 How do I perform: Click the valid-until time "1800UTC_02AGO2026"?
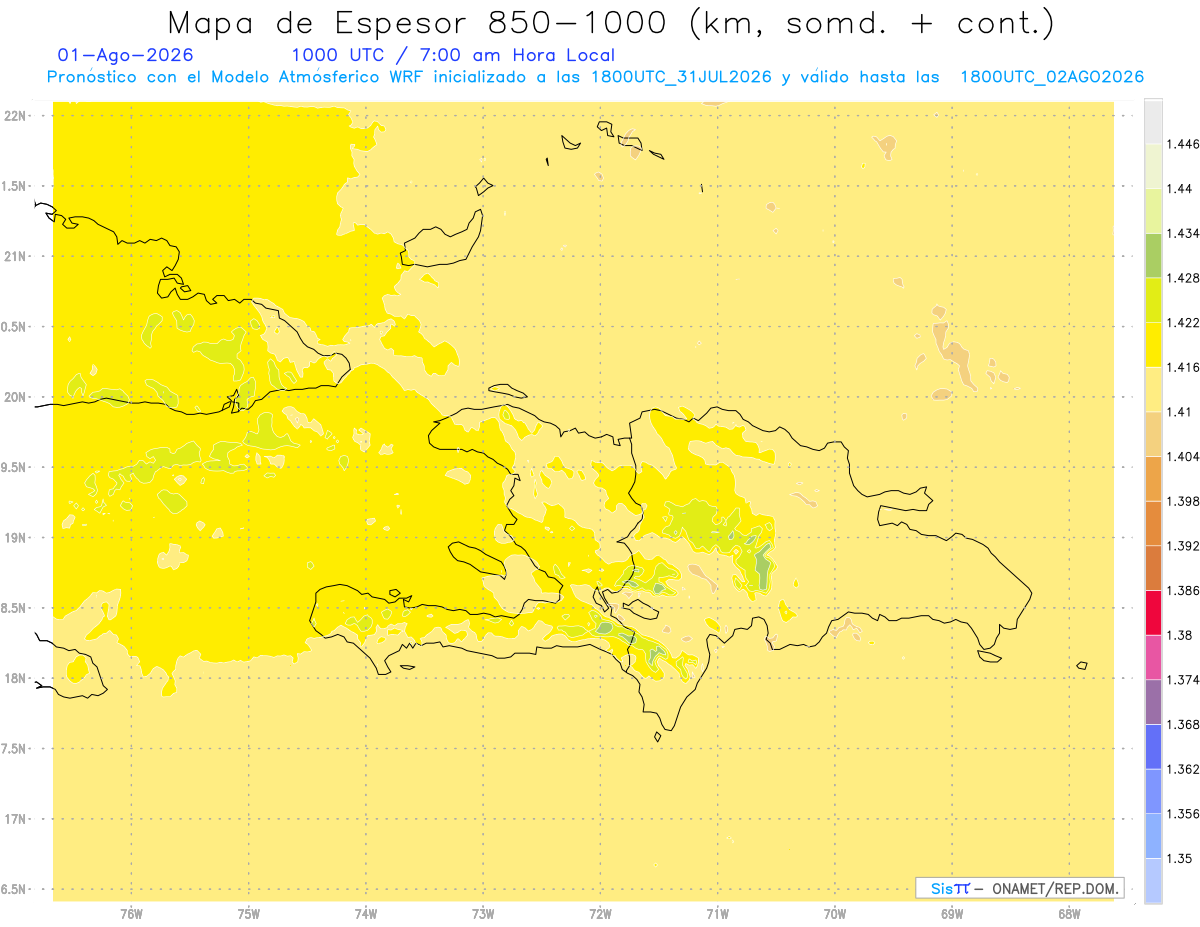[x=1052, y=77]
